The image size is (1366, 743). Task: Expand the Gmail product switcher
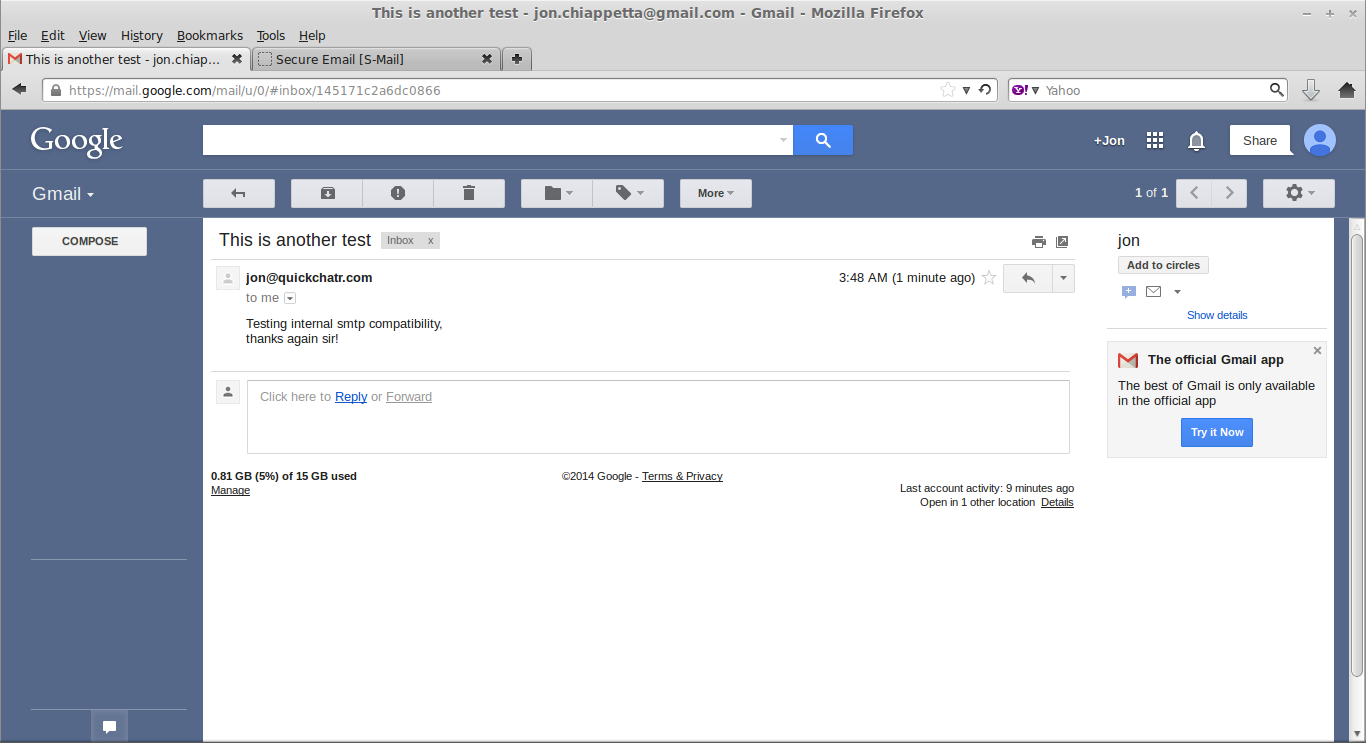coord(63,194)
